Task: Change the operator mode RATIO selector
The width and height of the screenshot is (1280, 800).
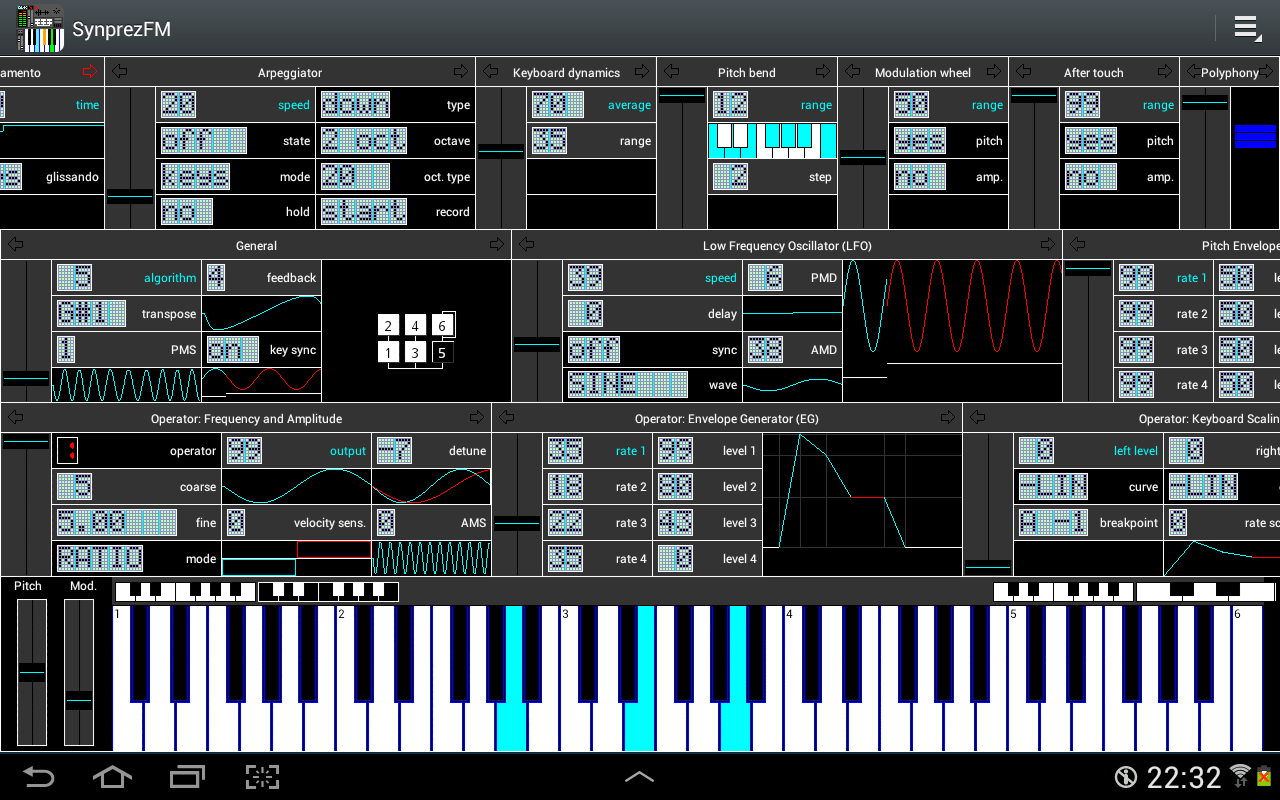Action: coord(100,559)
